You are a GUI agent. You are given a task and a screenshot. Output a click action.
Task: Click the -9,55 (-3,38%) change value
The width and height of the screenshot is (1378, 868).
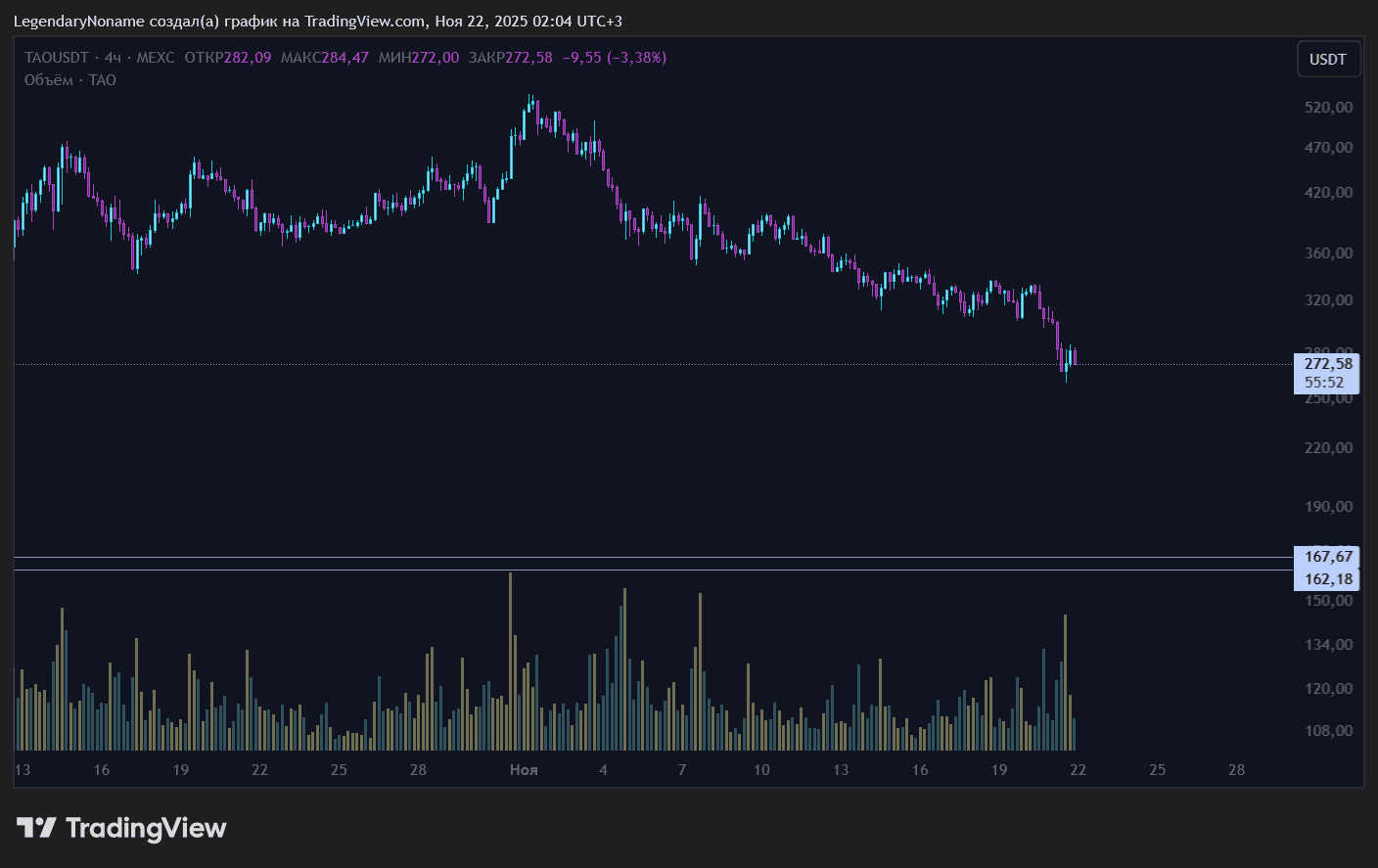click(614, 58)
